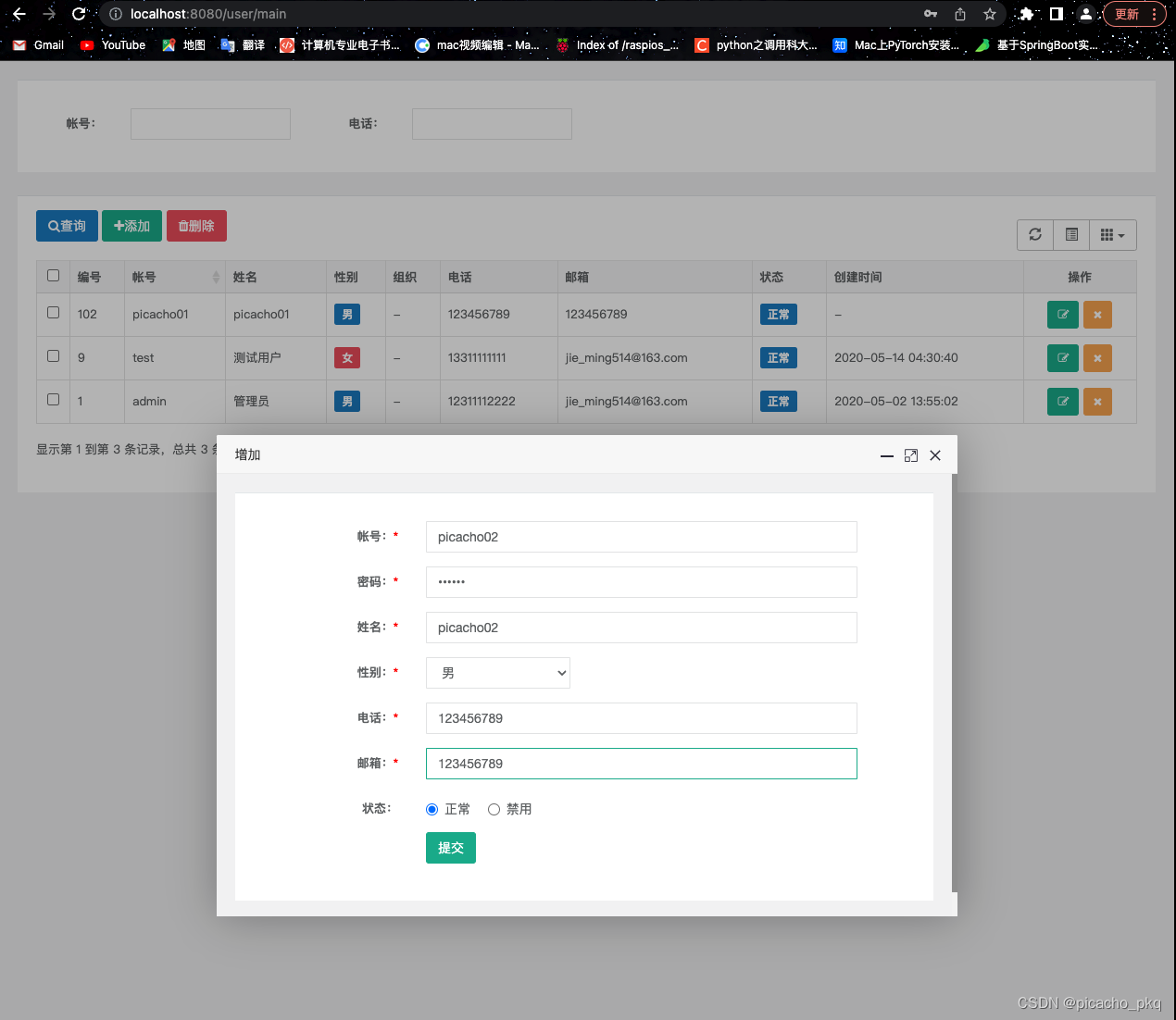Check the row checkbox for user 102

(53, 313)
